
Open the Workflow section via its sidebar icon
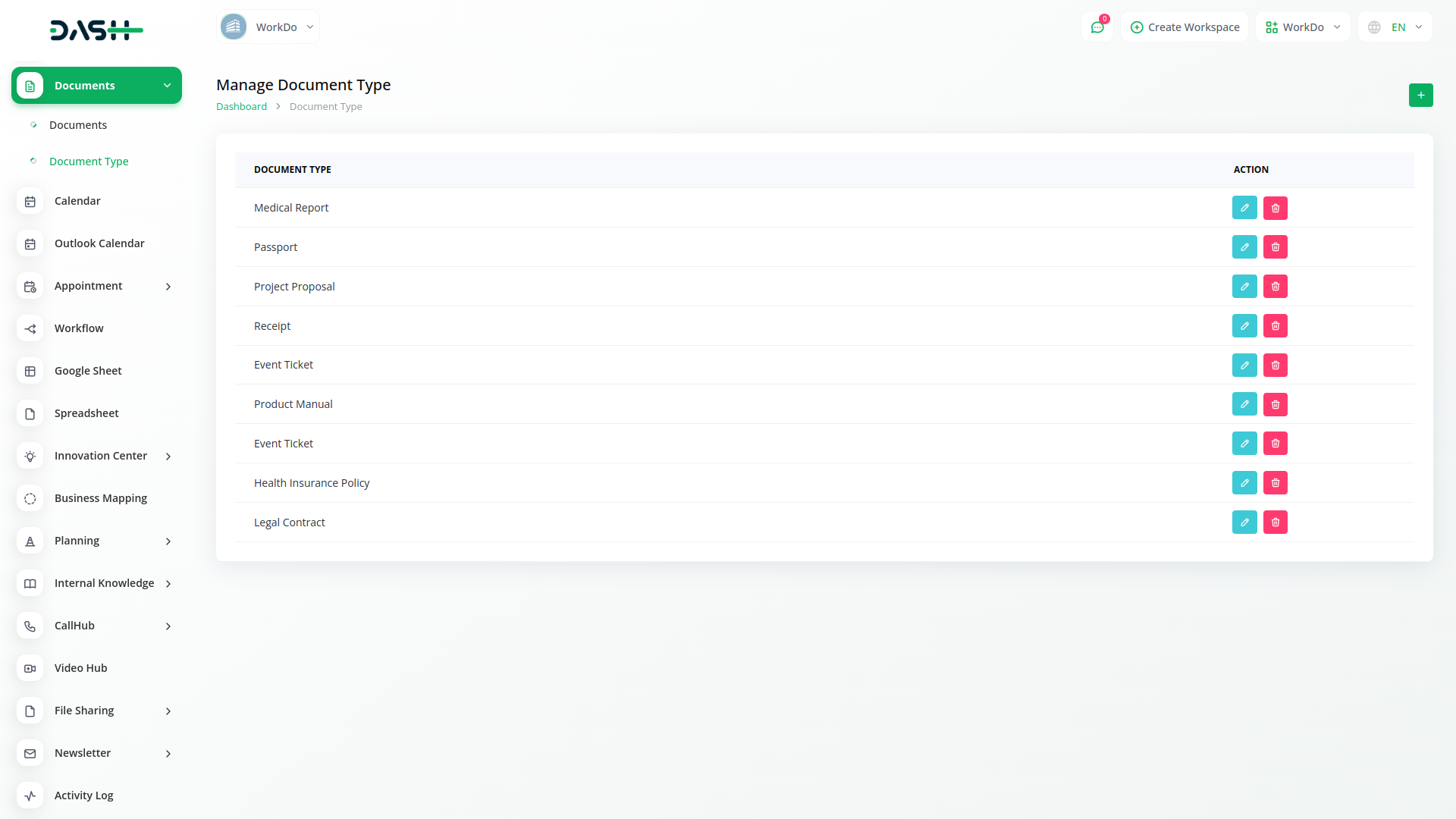point(30,328)
